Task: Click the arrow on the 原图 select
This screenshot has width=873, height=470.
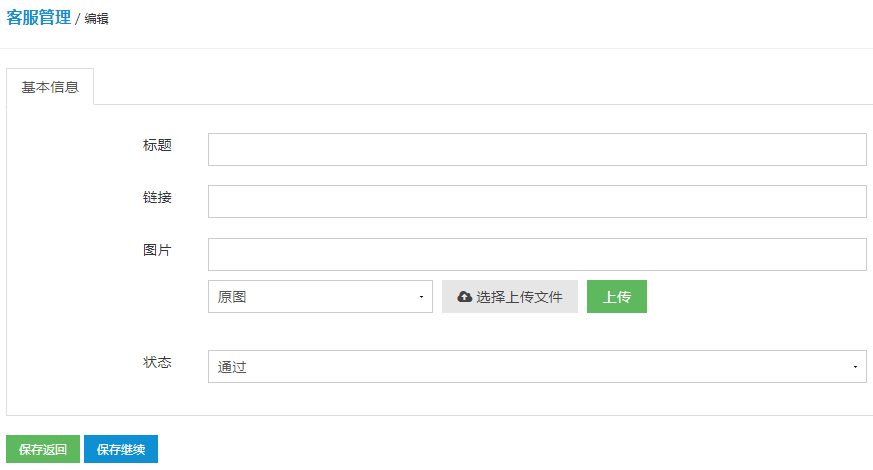Action: click(421, 297)
